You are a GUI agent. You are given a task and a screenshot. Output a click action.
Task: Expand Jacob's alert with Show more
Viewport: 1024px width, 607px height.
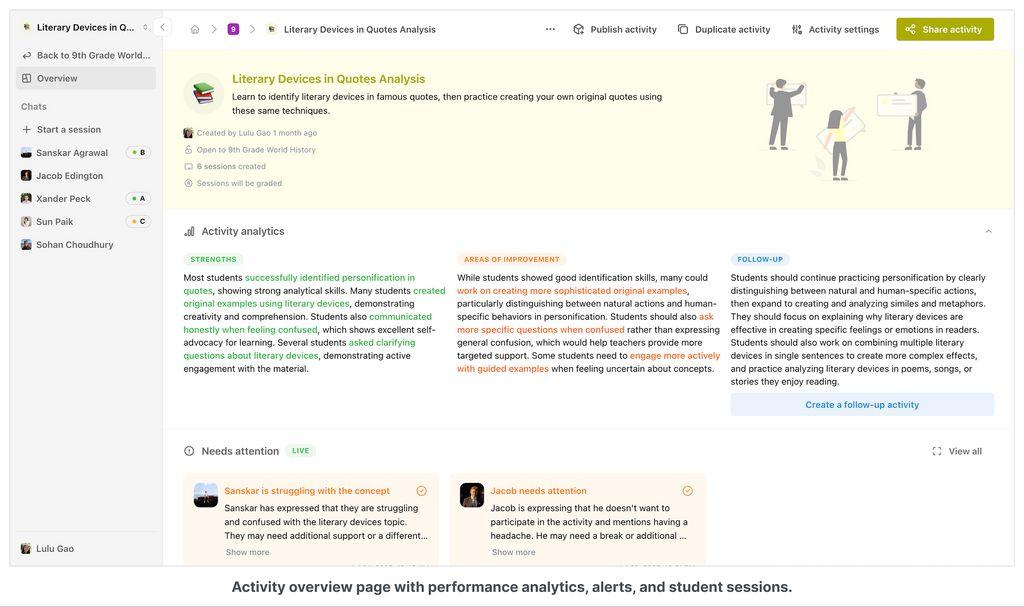(513, 552)
